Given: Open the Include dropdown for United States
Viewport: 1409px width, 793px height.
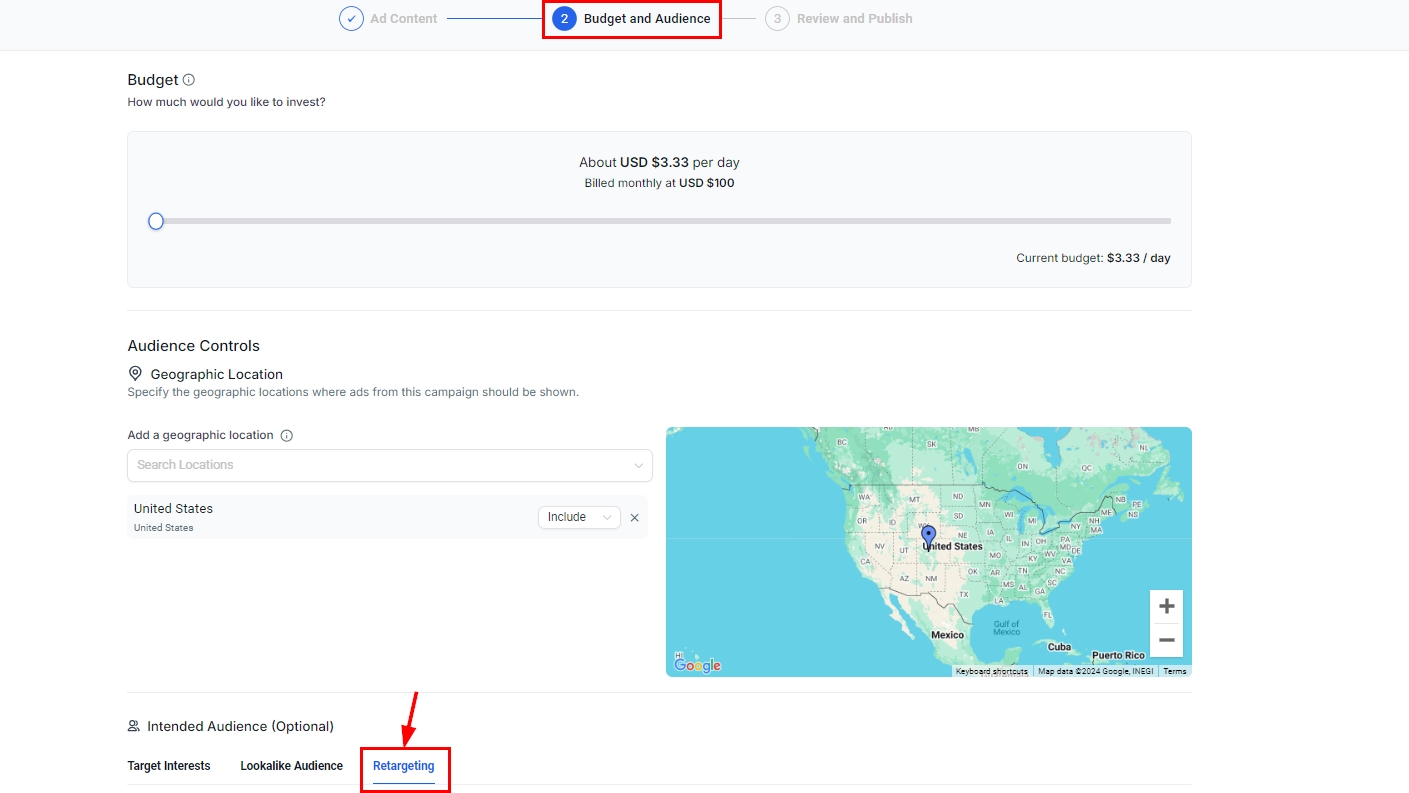Looking at the screenshot, I should pos(579,517).
